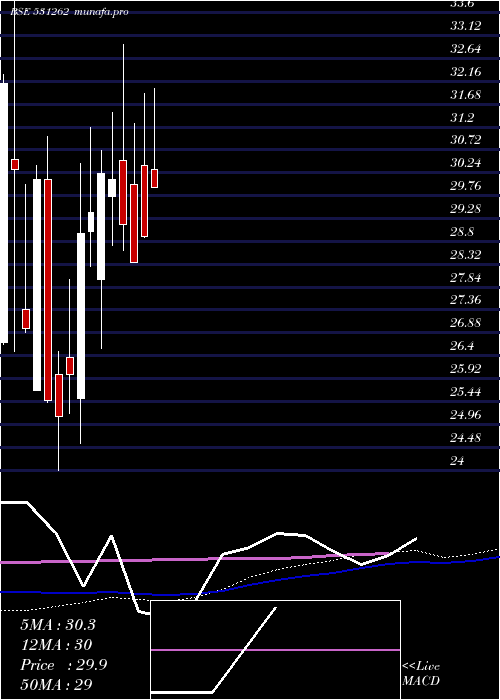
Task: Click the 5MA : 30.3 readout
Action: (x=58, y=625)
